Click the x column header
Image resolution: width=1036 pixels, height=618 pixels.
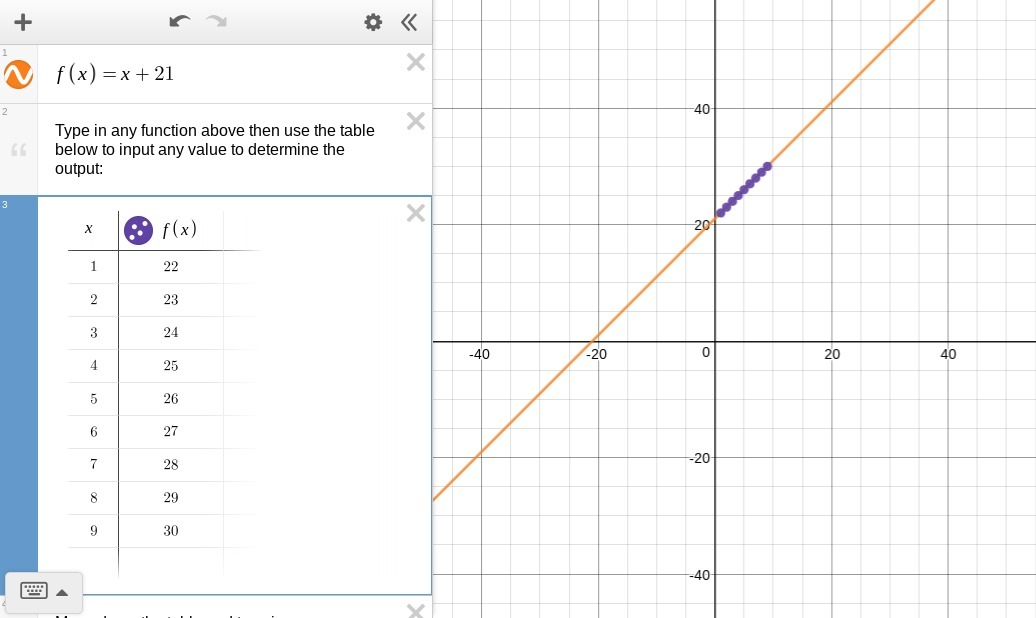point(89,229)
